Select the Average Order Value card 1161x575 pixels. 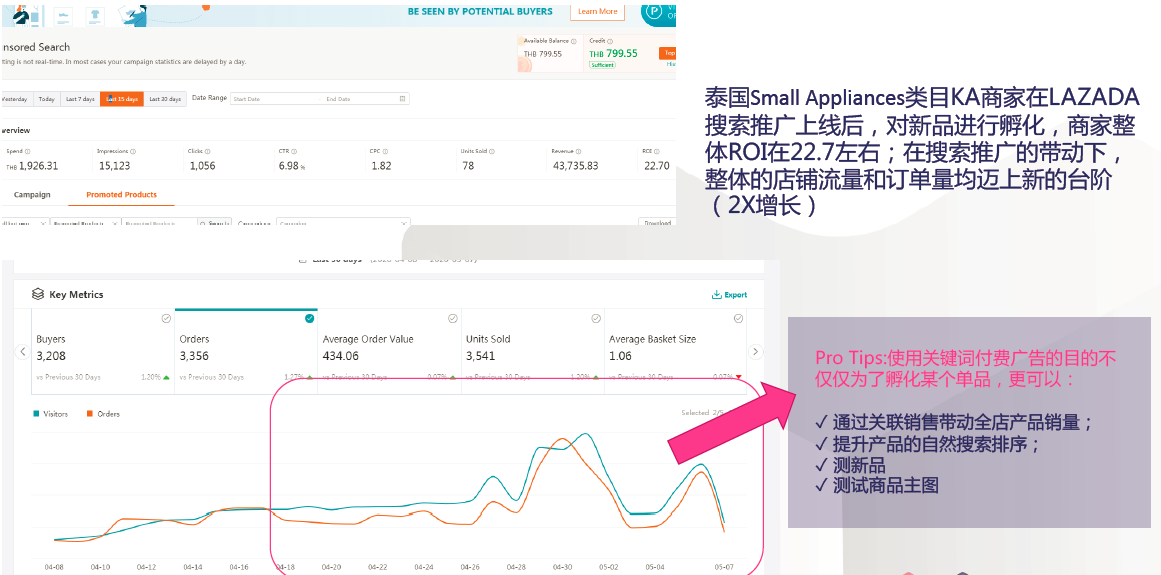point(389,352)
